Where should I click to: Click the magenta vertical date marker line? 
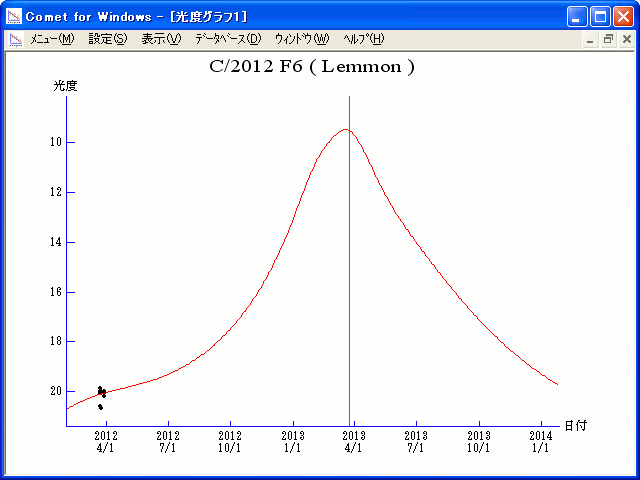[x=349, y=261]
